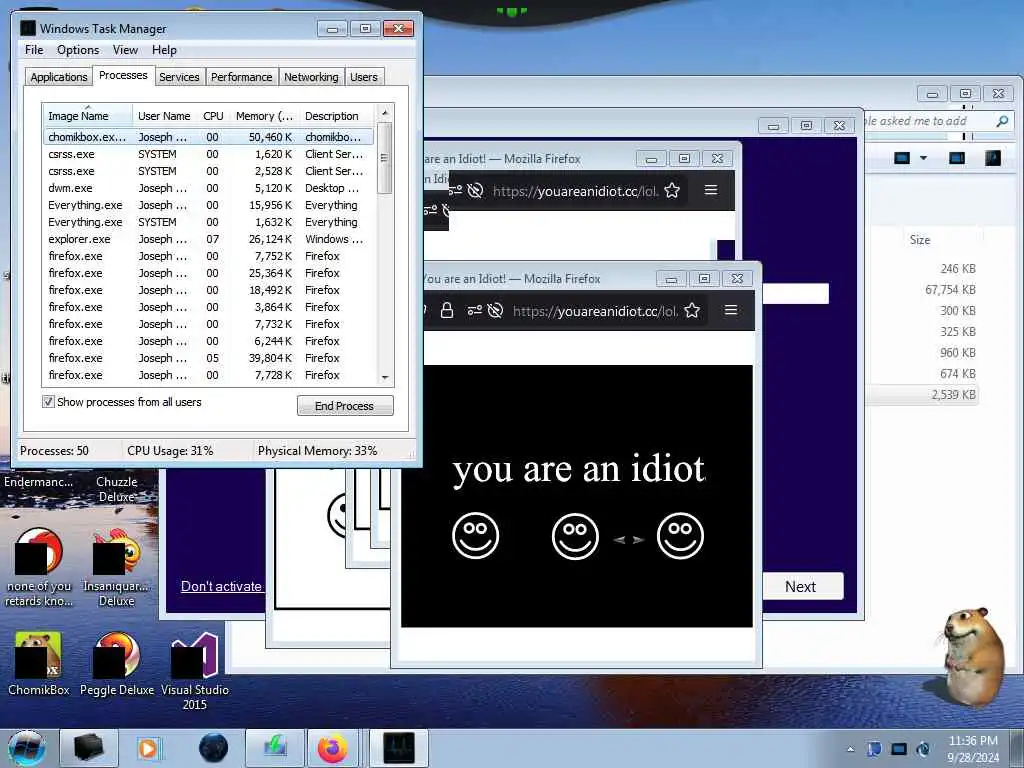
Task: Open the dark globe taskbar icon
Action: [x=214, y=748]
